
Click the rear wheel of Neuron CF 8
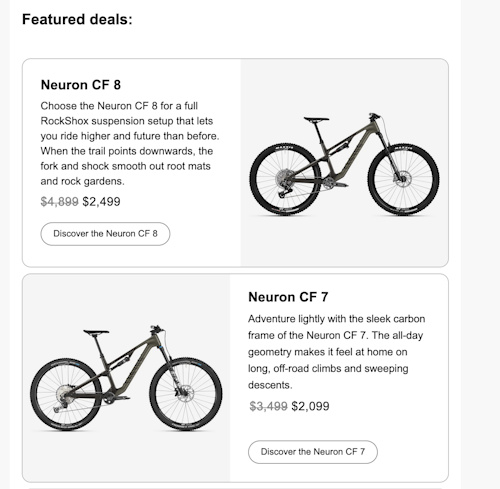pos(285,179)
